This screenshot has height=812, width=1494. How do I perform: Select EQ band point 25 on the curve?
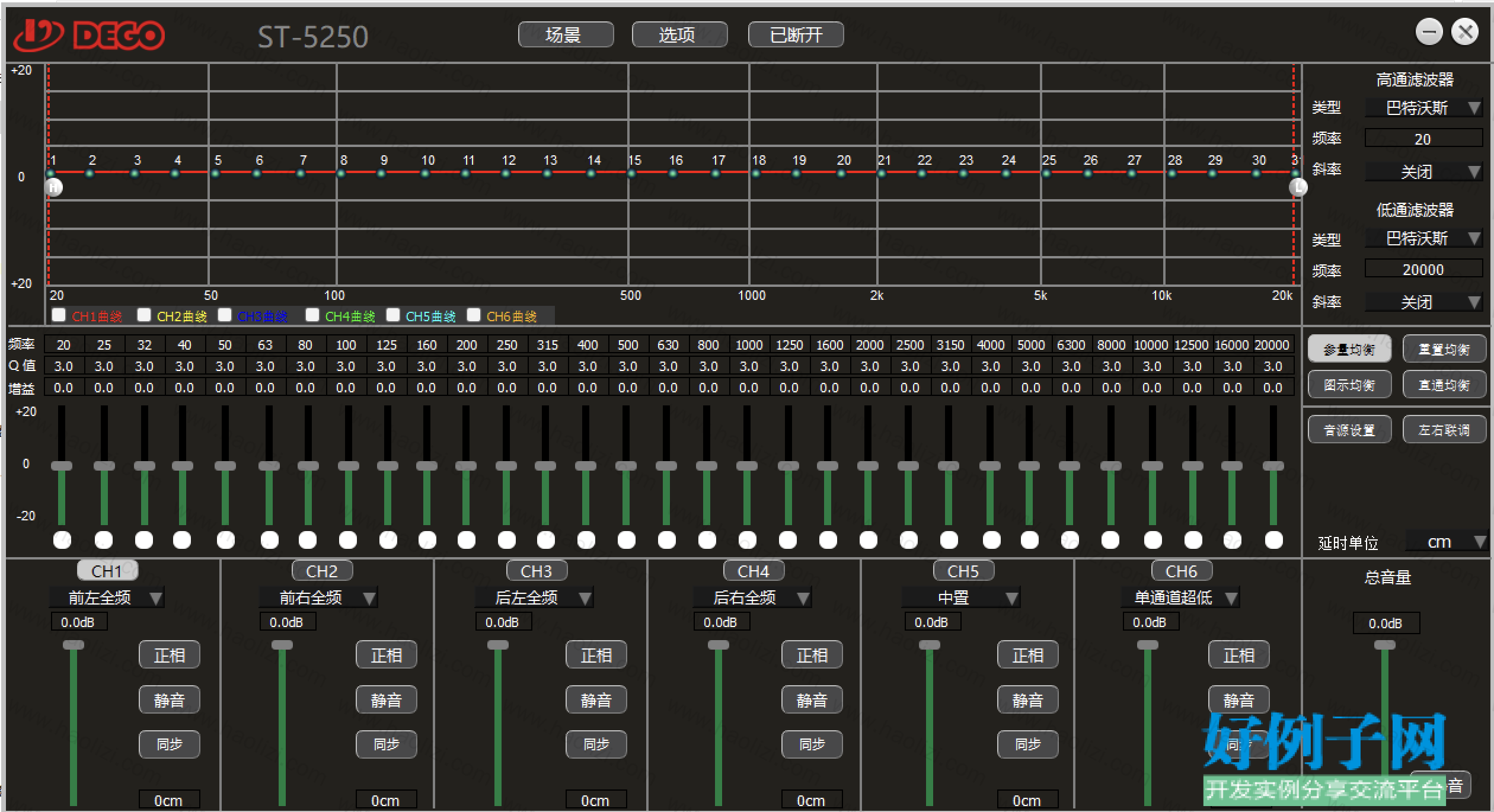pyautogui.click(x=1046, y=173)
